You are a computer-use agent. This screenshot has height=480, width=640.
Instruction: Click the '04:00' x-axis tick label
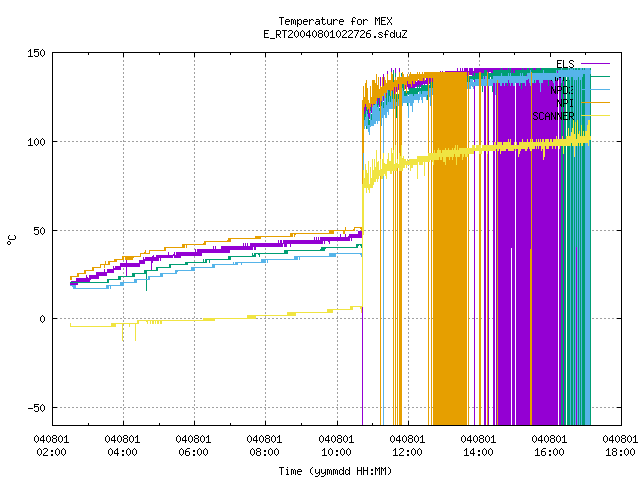point(122,453)
